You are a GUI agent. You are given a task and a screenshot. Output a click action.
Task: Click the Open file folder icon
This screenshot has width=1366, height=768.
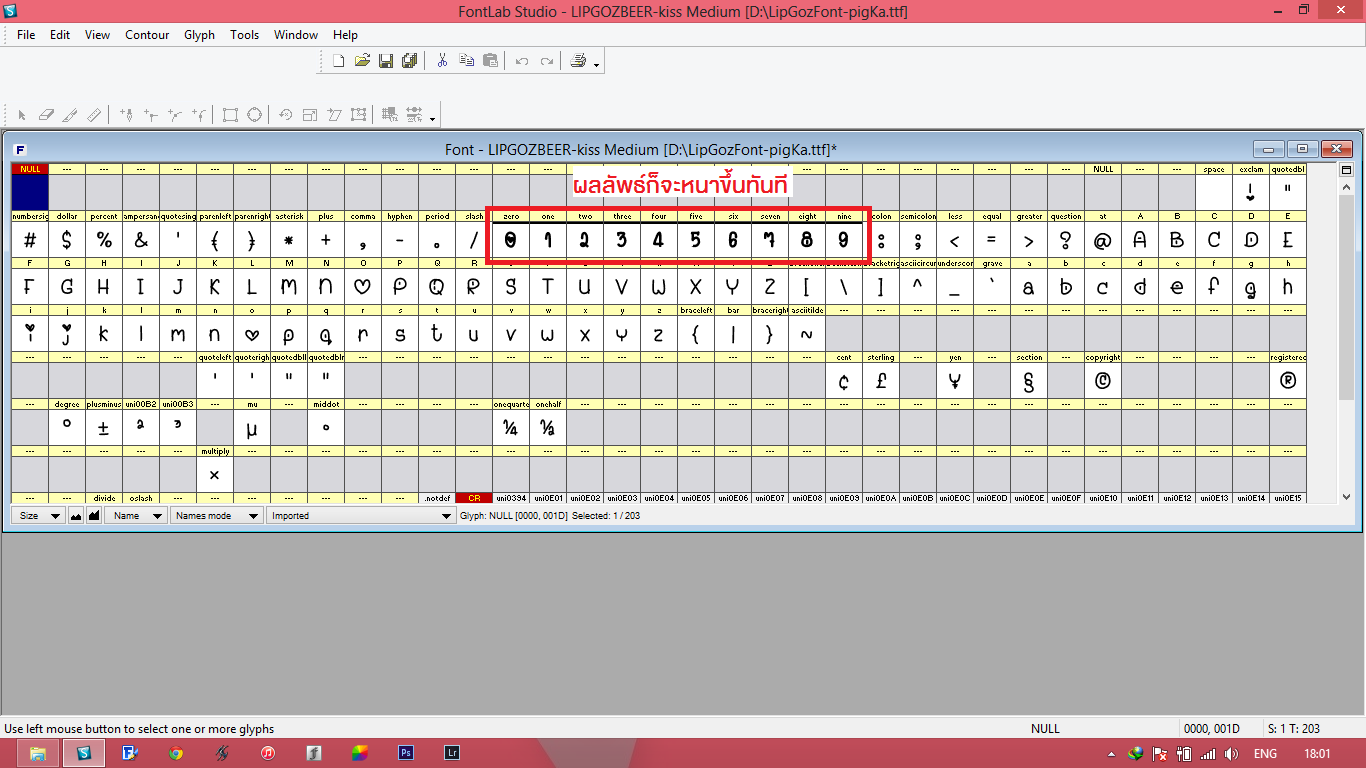point(362,61)
